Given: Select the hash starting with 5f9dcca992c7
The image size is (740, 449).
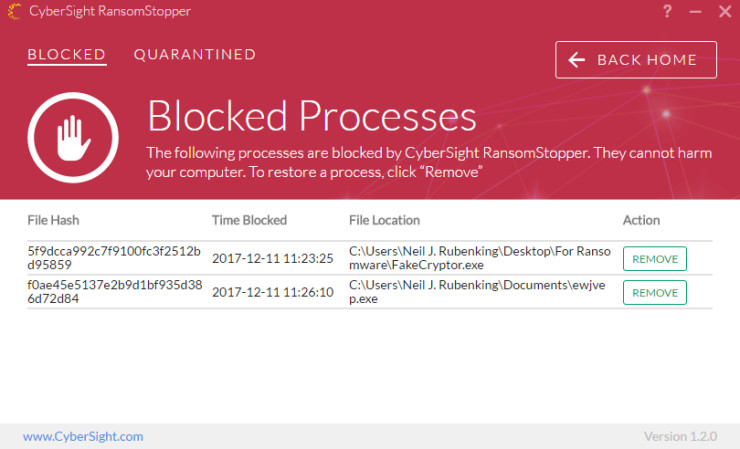Looking at the screenshot, I should (114, 258).
